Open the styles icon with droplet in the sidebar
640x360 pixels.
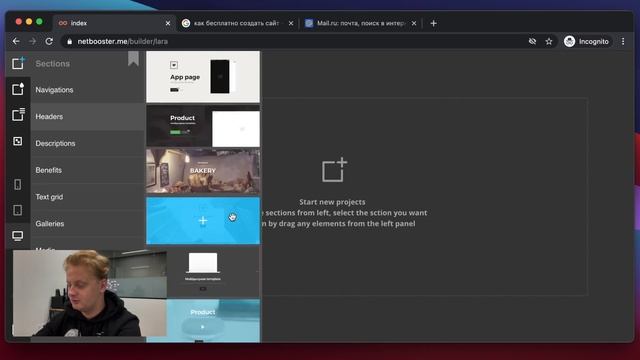tap(18, 89)
